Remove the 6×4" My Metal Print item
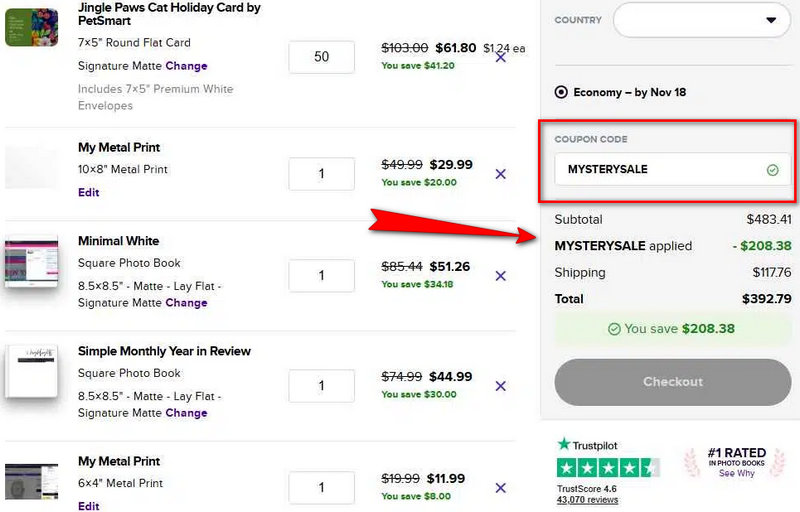The image size is (800, 512). click(501, 488)
